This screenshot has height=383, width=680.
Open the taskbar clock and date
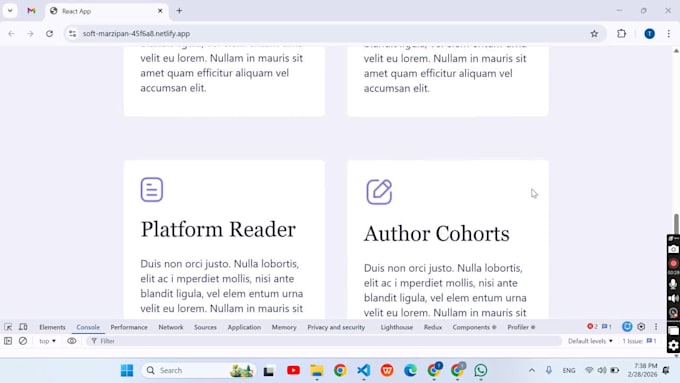pyautogui.click(x=642, y=370)
